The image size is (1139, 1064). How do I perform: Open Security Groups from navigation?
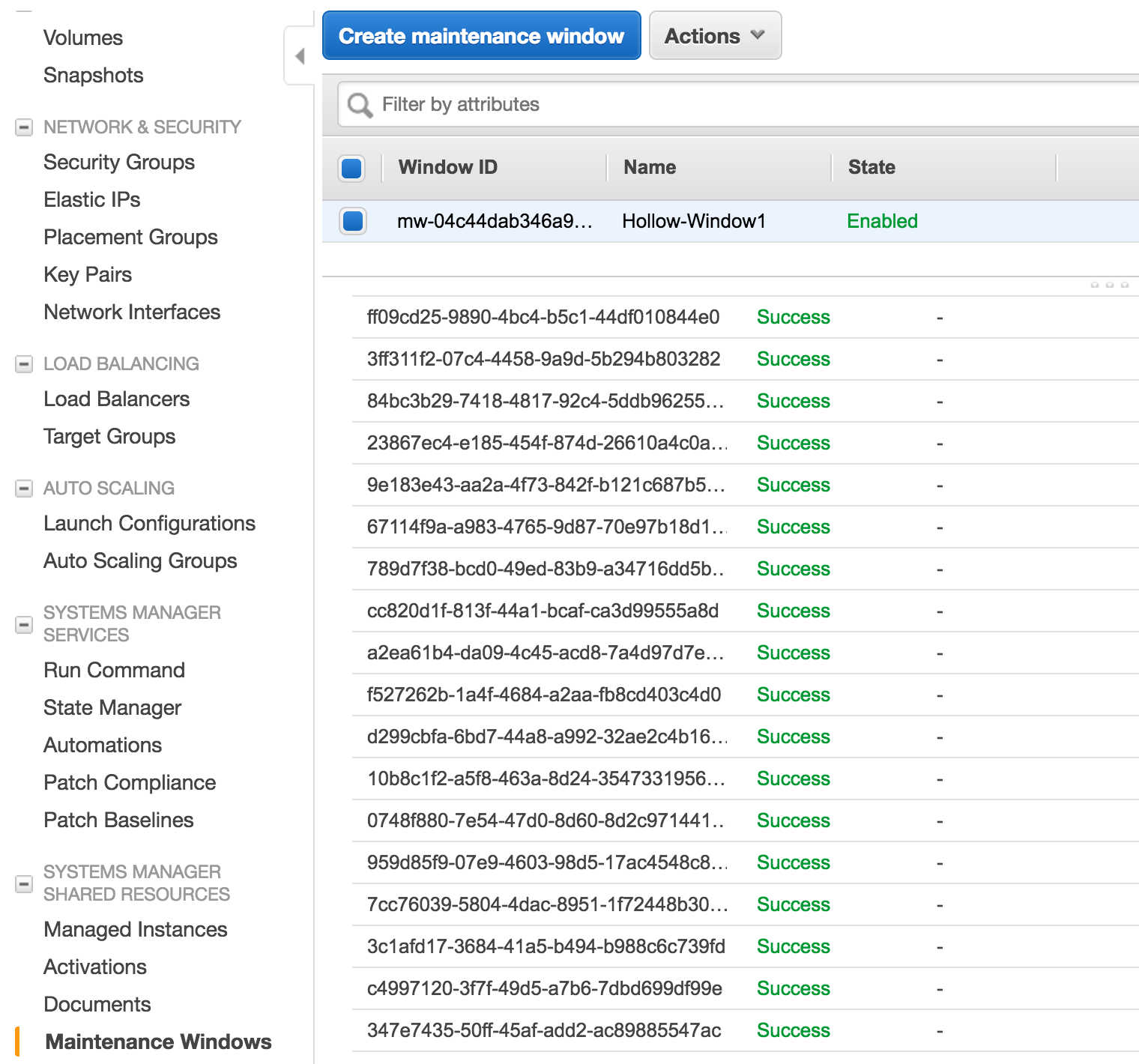click(119, 162)
